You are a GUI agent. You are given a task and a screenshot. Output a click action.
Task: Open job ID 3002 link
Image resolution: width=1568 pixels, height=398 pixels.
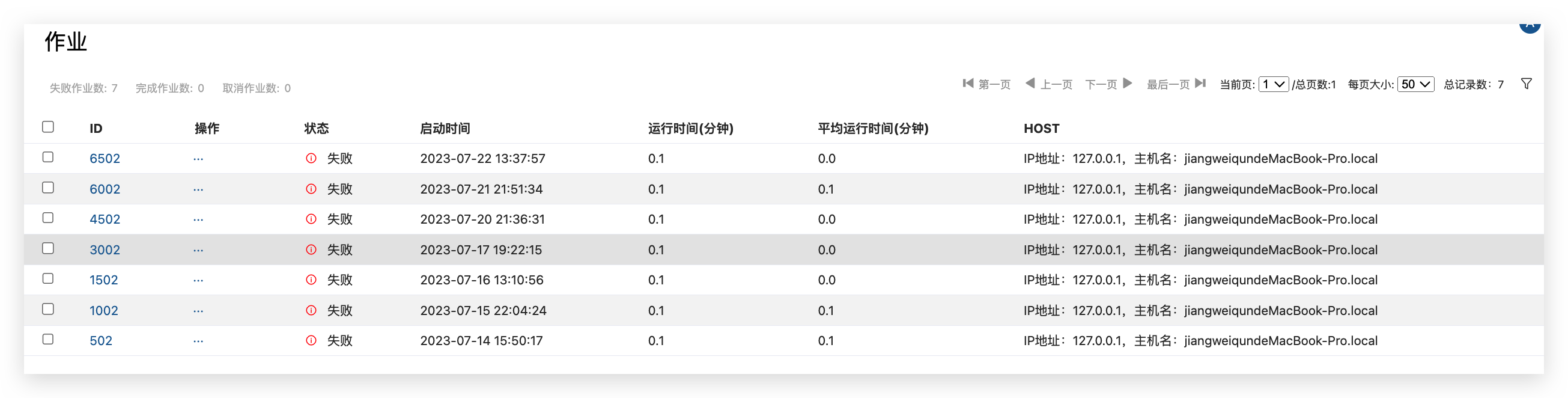[105, 250]
